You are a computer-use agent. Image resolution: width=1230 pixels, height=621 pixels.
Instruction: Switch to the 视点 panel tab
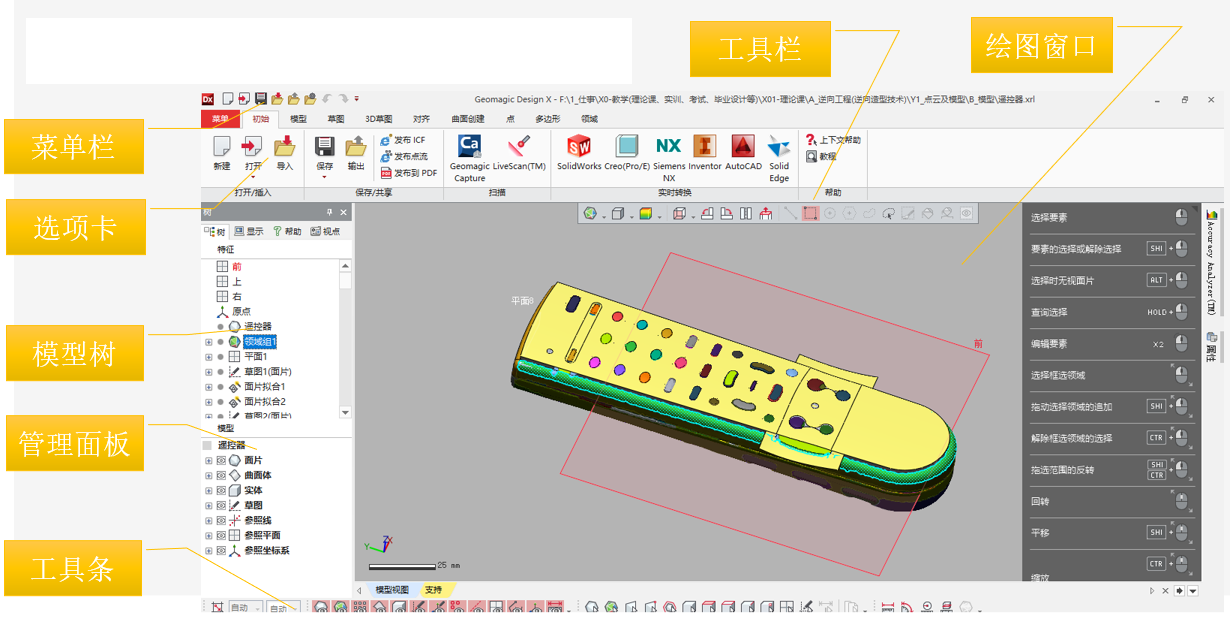click(x=325, y=231)
